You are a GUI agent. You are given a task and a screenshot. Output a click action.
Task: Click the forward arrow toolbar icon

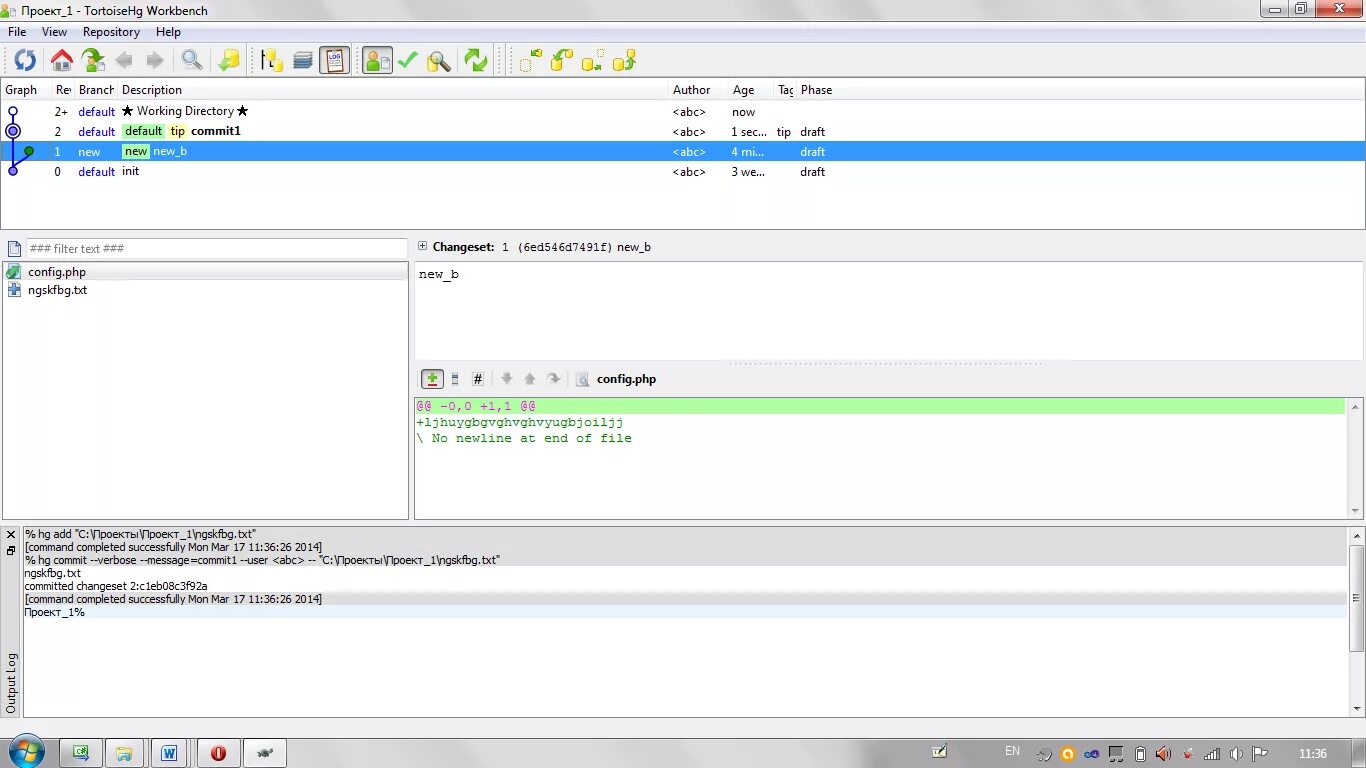155,61
